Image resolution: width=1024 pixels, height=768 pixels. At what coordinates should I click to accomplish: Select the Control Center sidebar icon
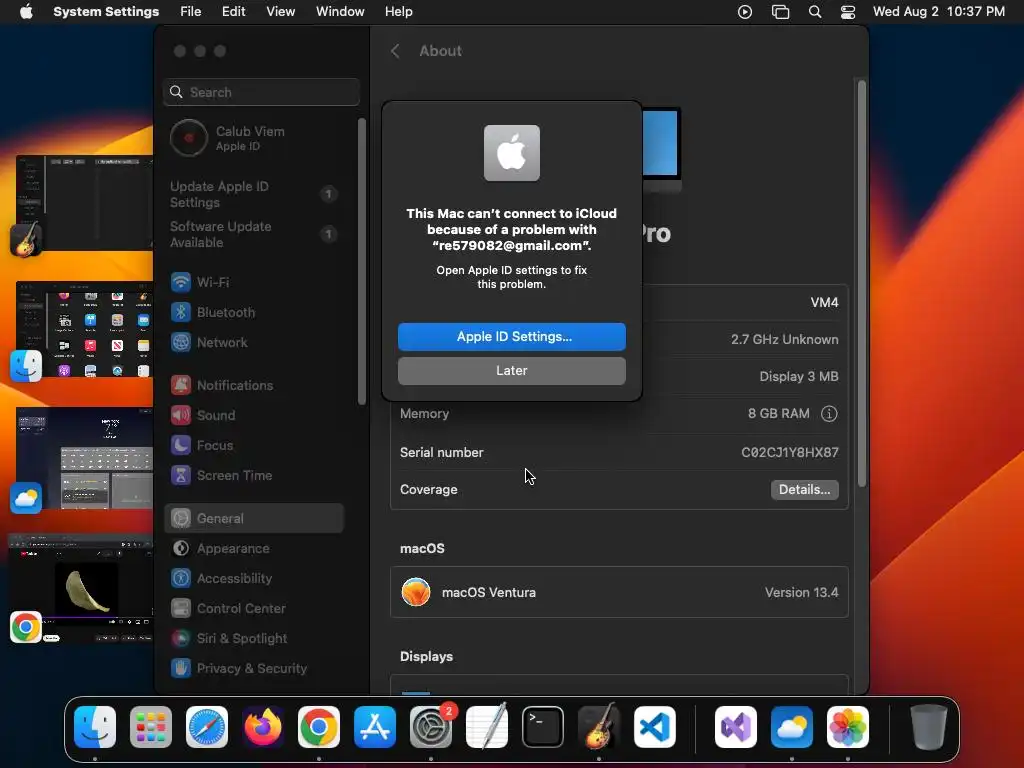181,609
